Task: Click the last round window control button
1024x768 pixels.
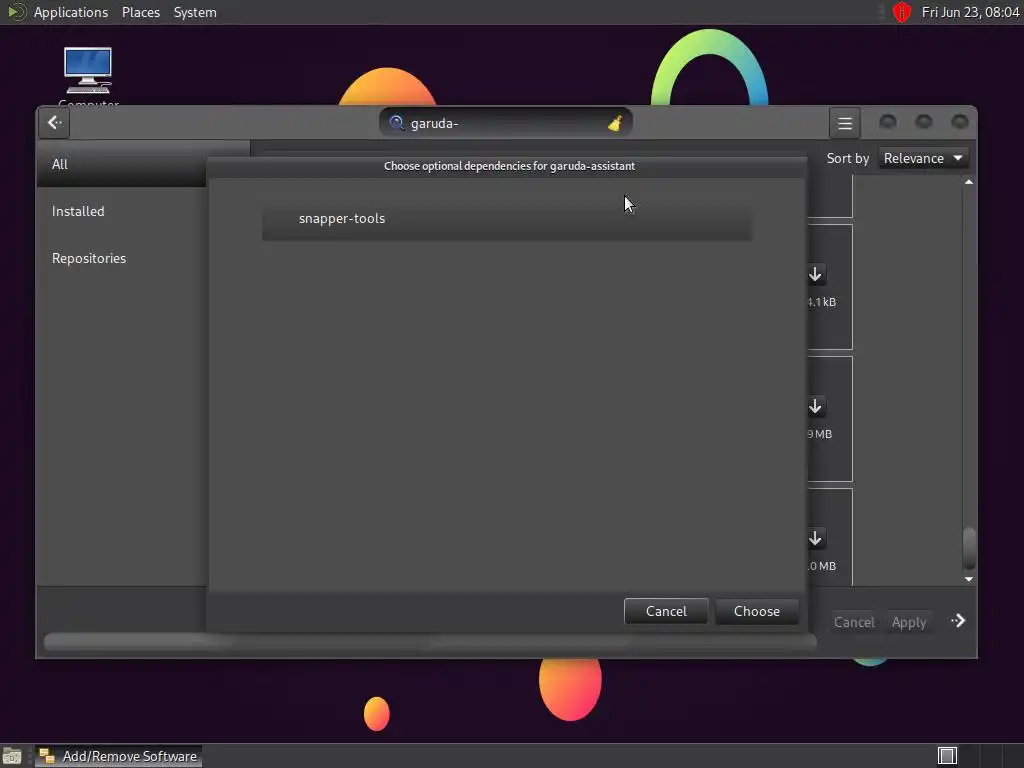Action: tap(959, 121)
